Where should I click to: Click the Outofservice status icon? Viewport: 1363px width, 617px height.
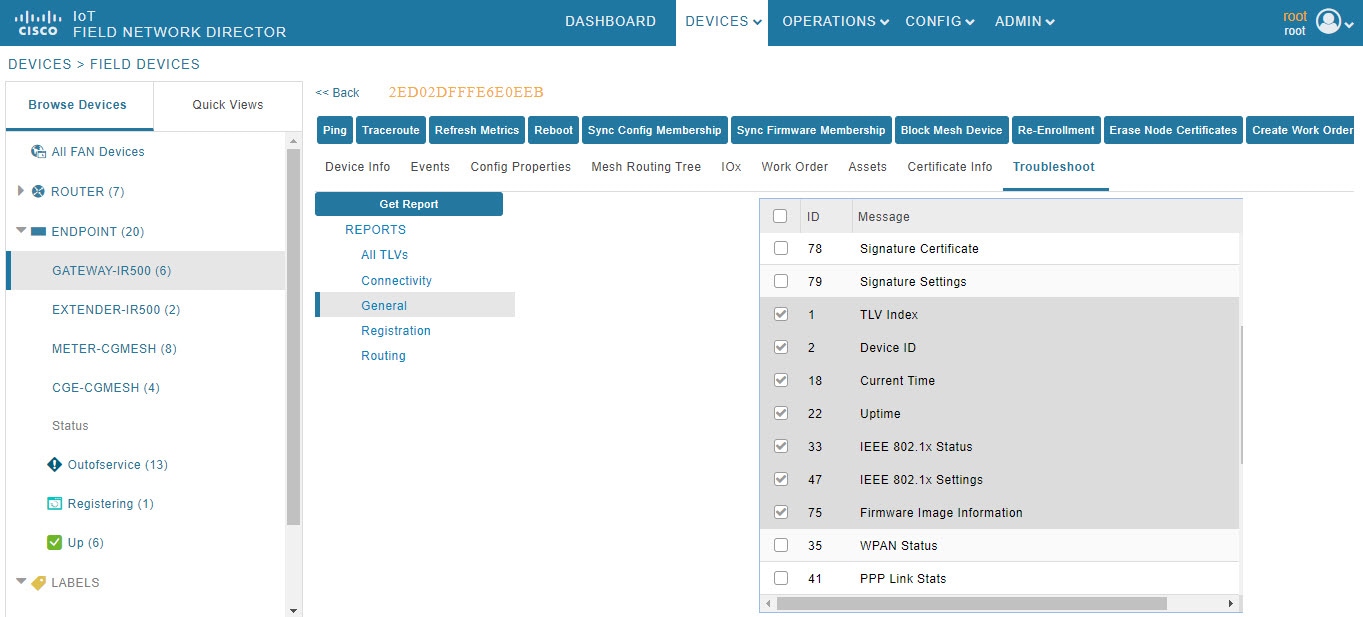[x=55, y=465]
